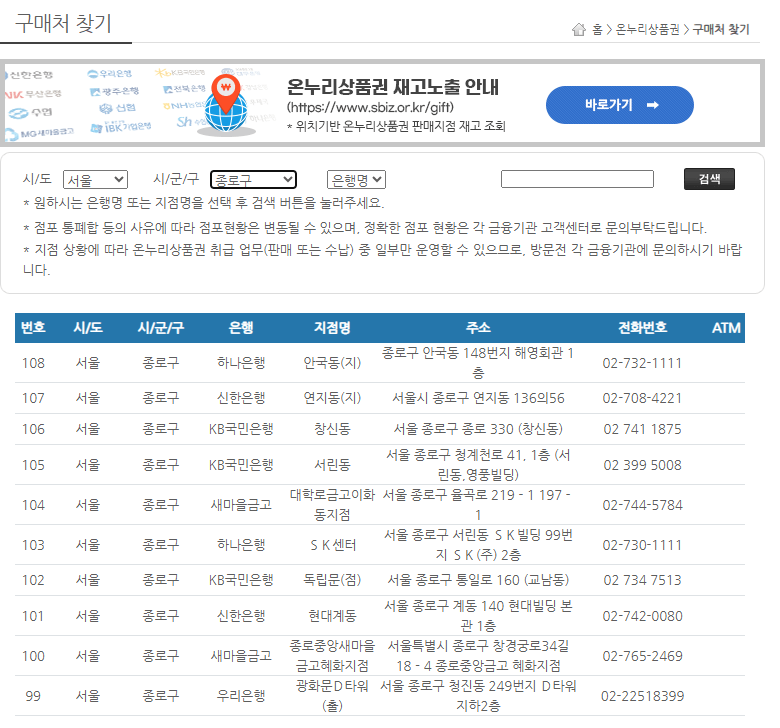Click phone number 02-765-2469
This screenshot has width=780, height=728.
642,656
